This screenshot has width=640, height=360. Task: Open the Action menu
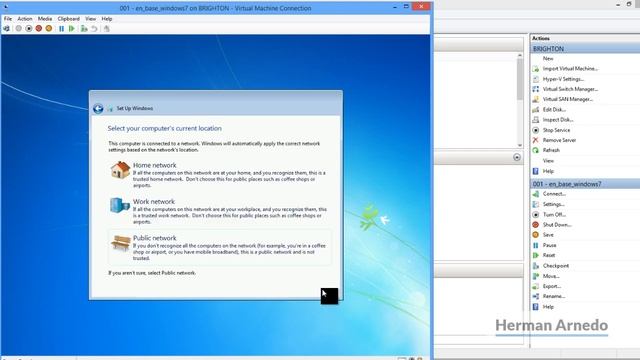(24, 19)
